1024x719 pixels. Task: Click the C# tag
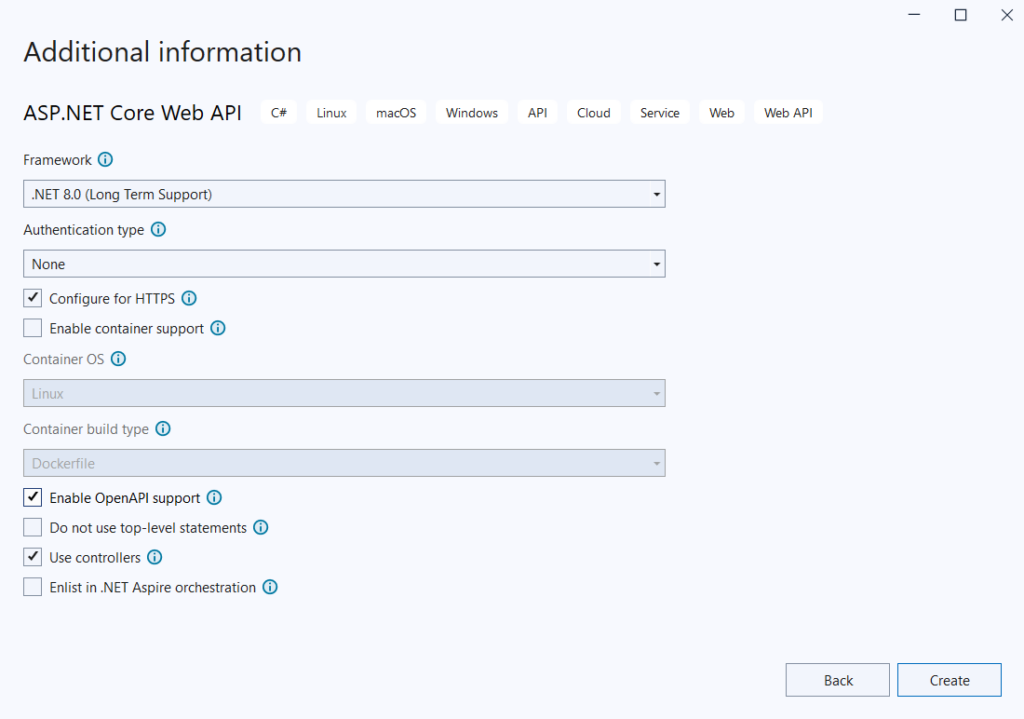point(279,112)
